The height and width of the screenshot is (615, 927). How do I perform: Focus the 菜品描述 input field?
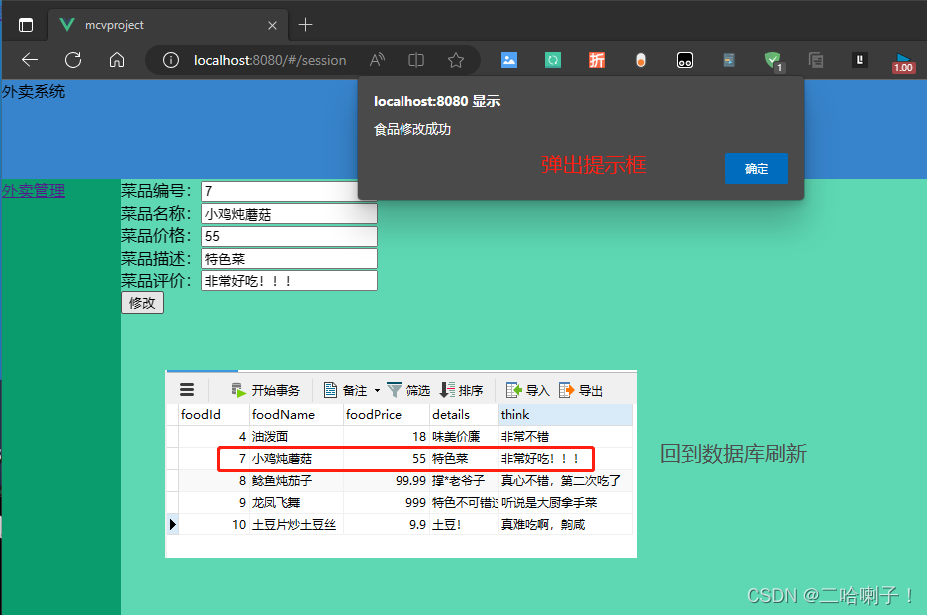pos(289,258)
